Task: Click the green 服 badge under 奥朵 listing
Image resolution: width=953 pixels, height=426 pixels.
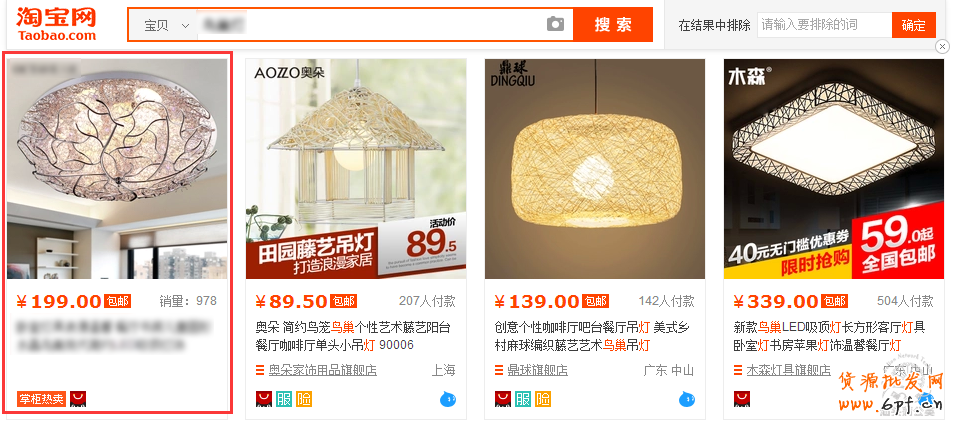Action: pyautogui.click(x=284, y=399)
